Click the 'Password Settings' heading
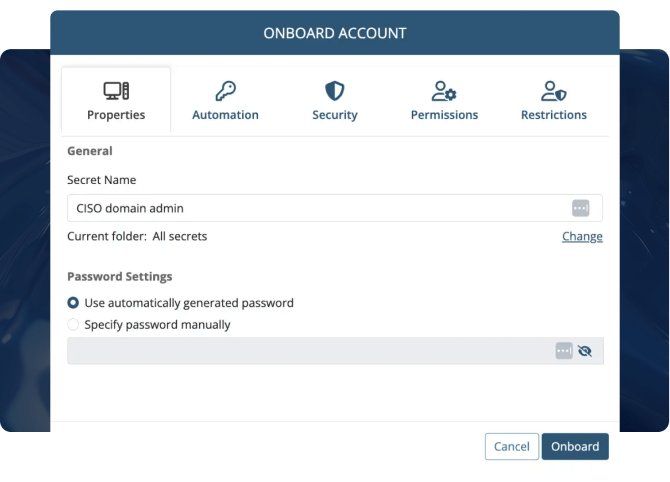670x482 pixels. tap(120, 276)
